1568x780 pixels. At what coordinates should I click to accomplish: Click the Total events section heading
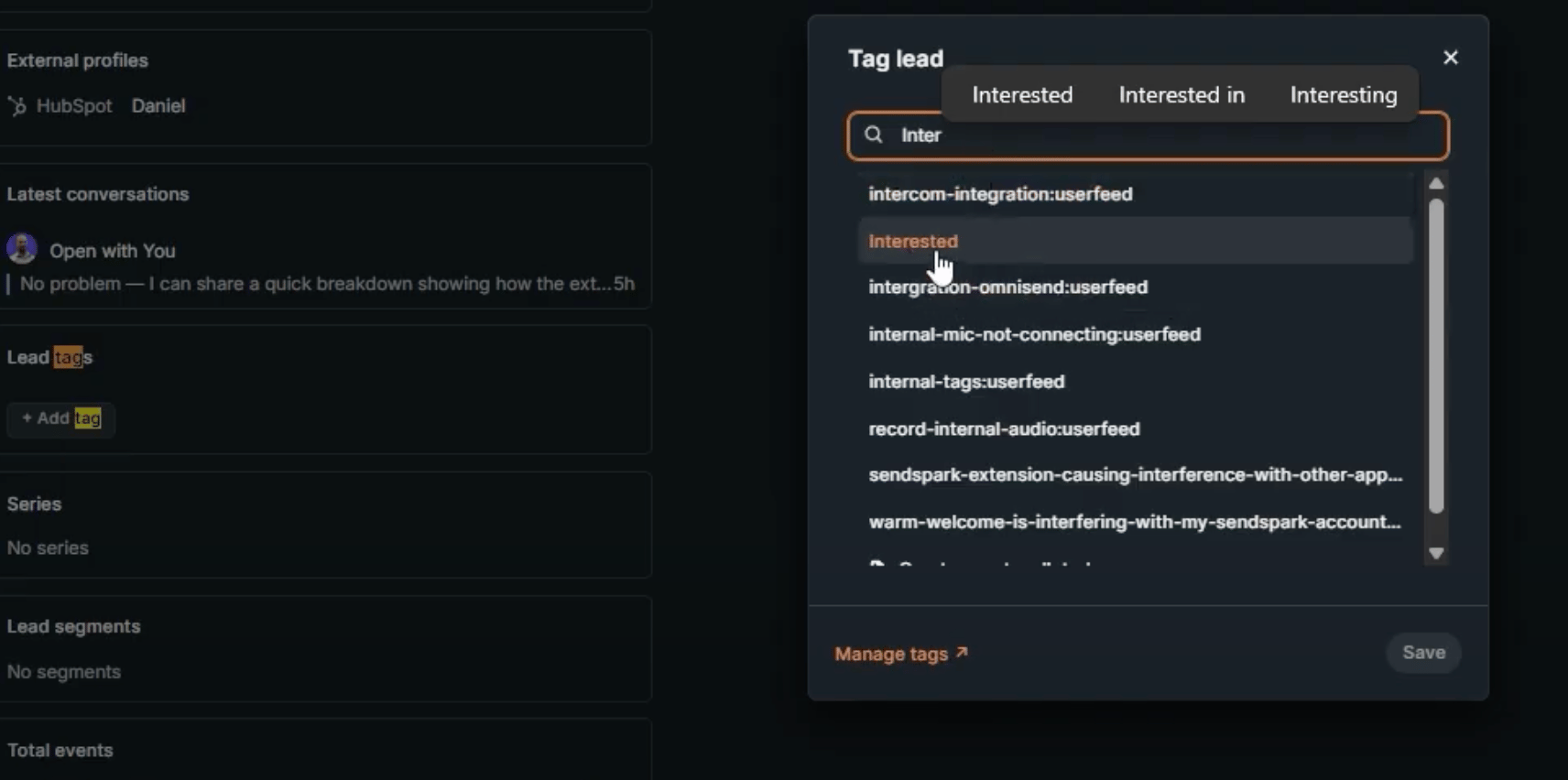pos(60,751)
